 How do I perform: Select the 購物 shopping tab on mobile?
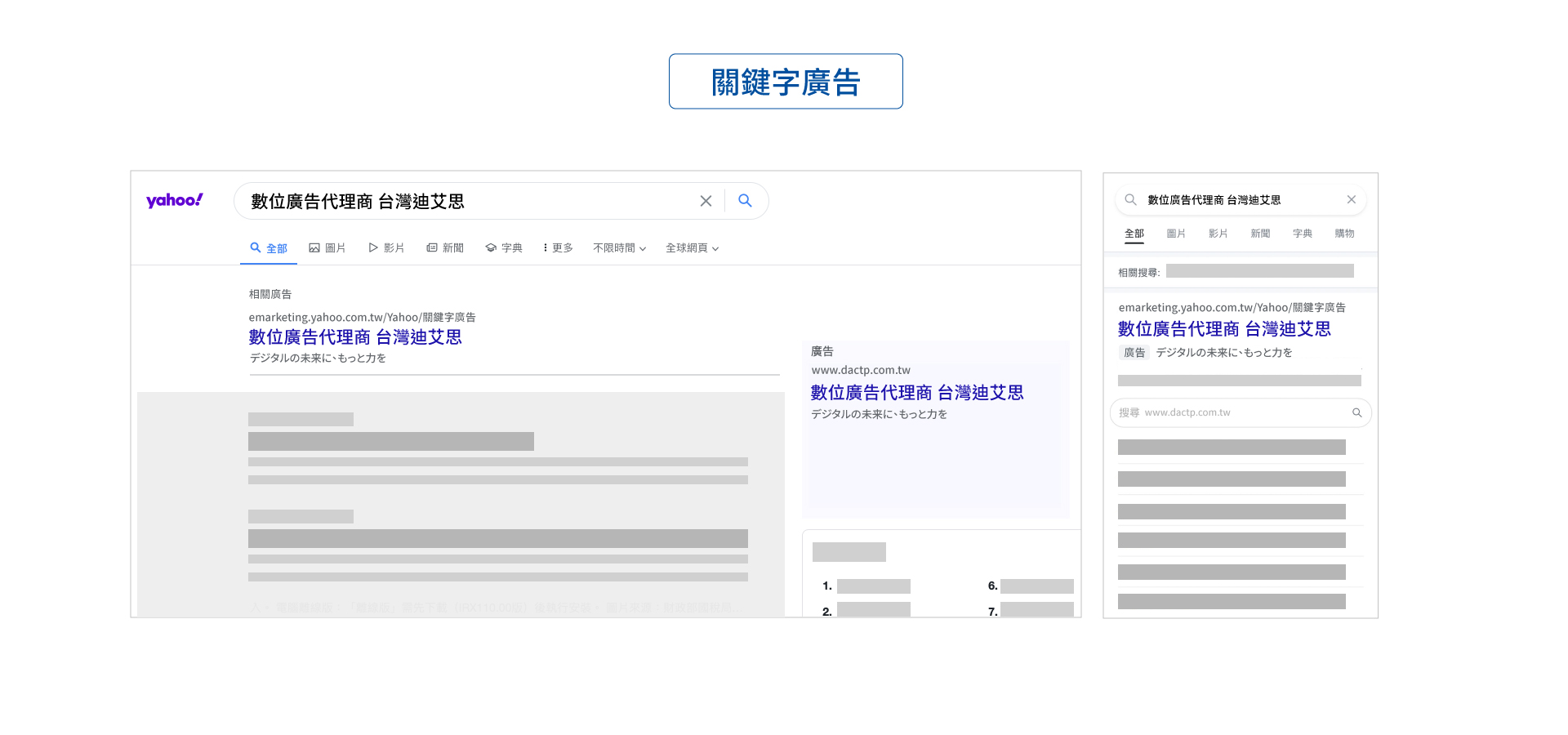(x=1344, y=234)
